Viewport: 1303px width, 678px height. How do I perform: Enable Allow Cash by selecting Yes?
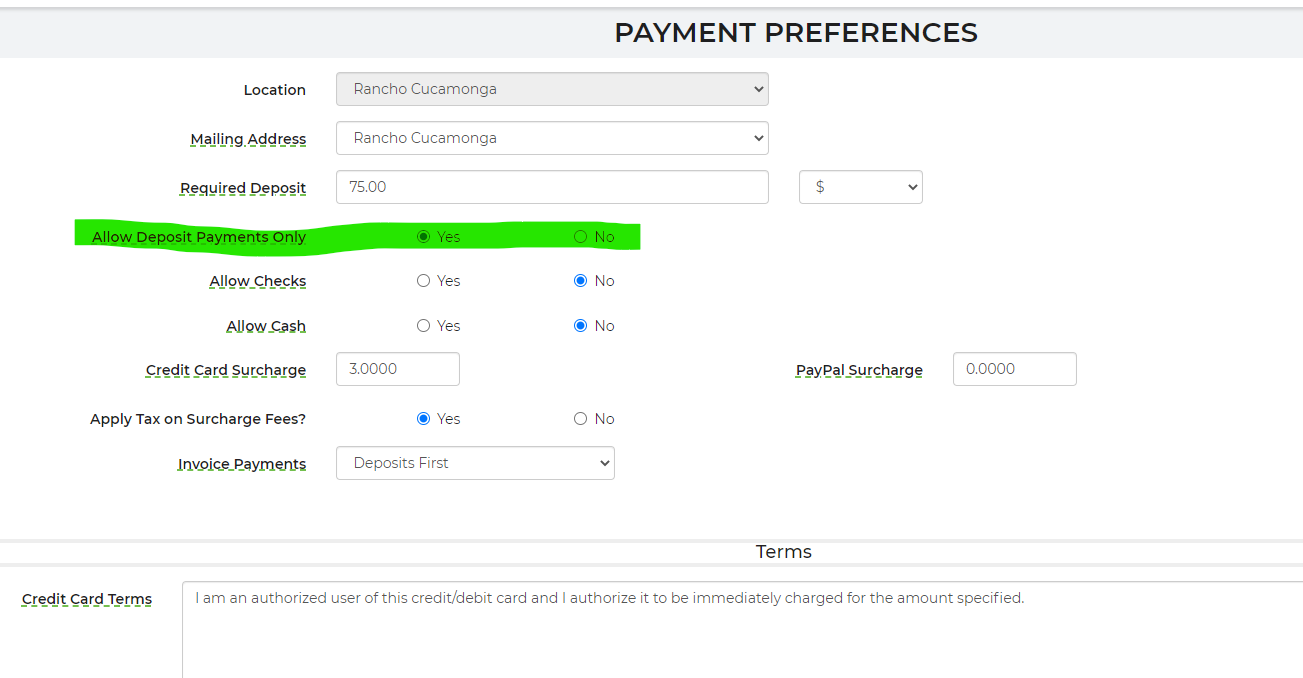pos(423,326)
